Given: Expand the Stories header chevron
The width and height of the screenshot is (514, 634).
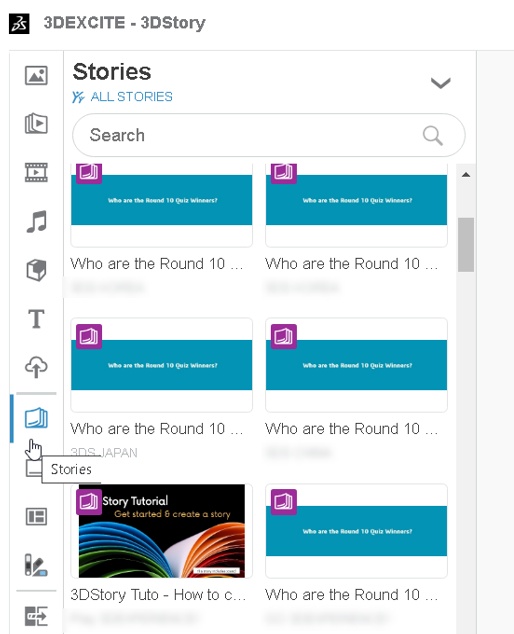Looking at the screenshot, I should point(440,83).
